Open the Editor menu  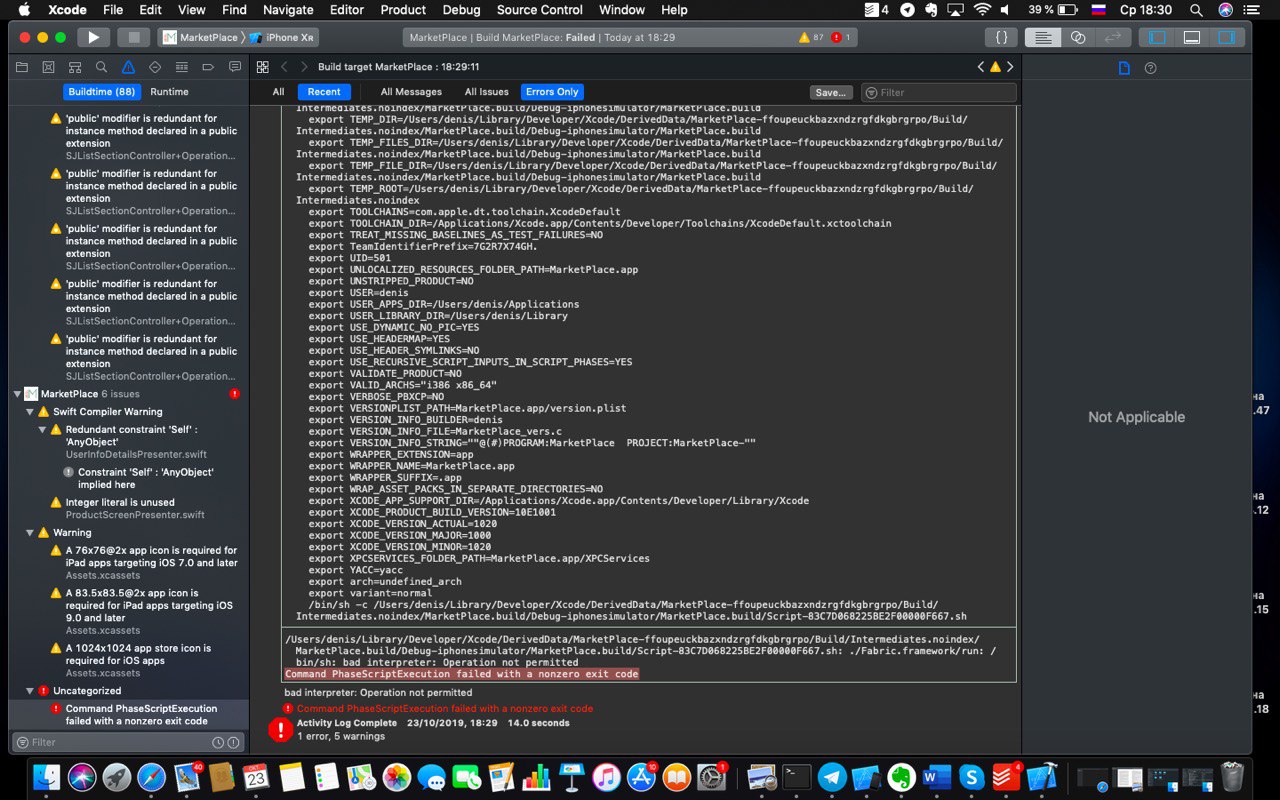tap(347, 10)
